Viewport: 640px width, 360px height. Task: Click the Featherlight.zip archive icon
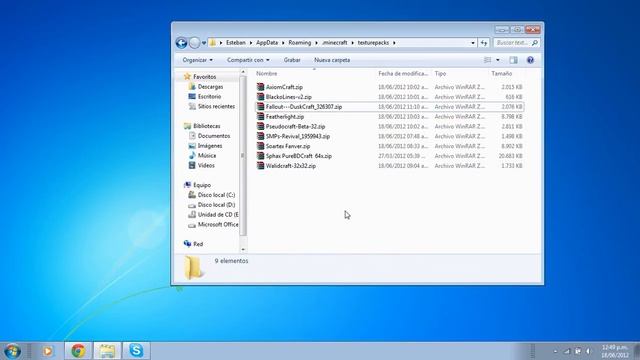coord(260,116)
